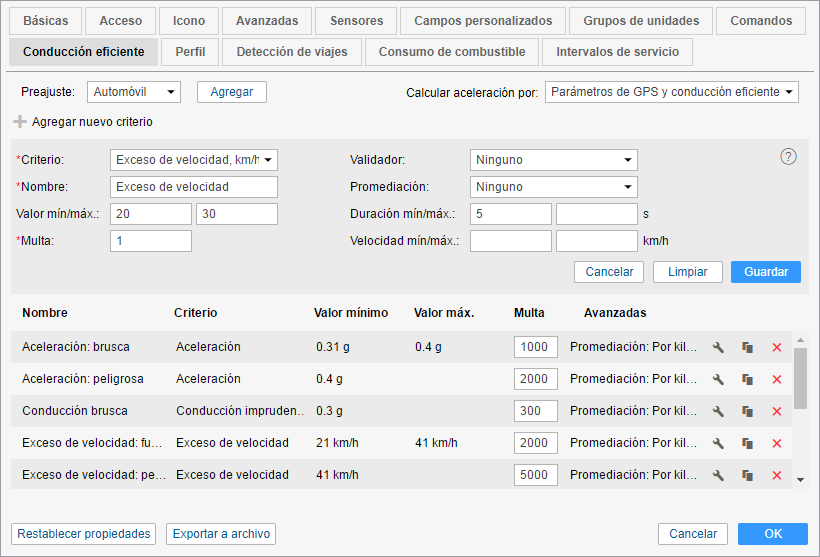Copy the 'Conducción brusca' criterion row

[747, 412]
